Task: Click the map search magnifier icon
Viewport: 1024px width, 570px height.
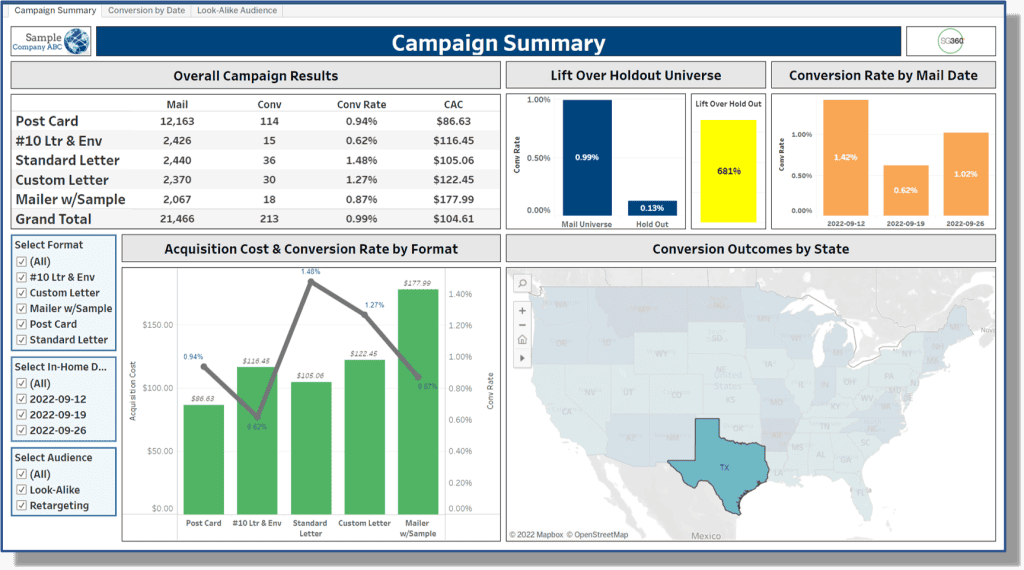Action: (x=522, y=283)
